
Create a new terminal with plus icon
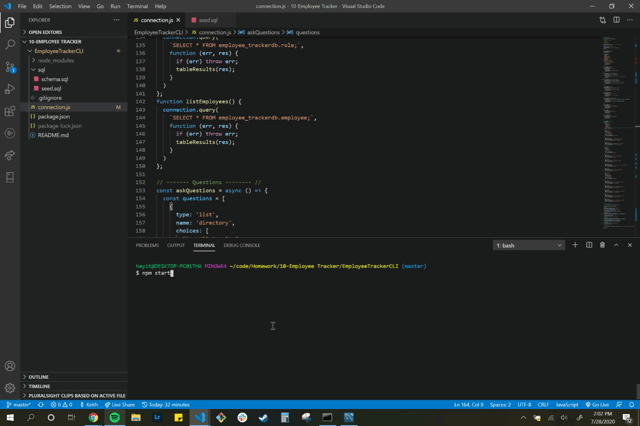[575, 245]
